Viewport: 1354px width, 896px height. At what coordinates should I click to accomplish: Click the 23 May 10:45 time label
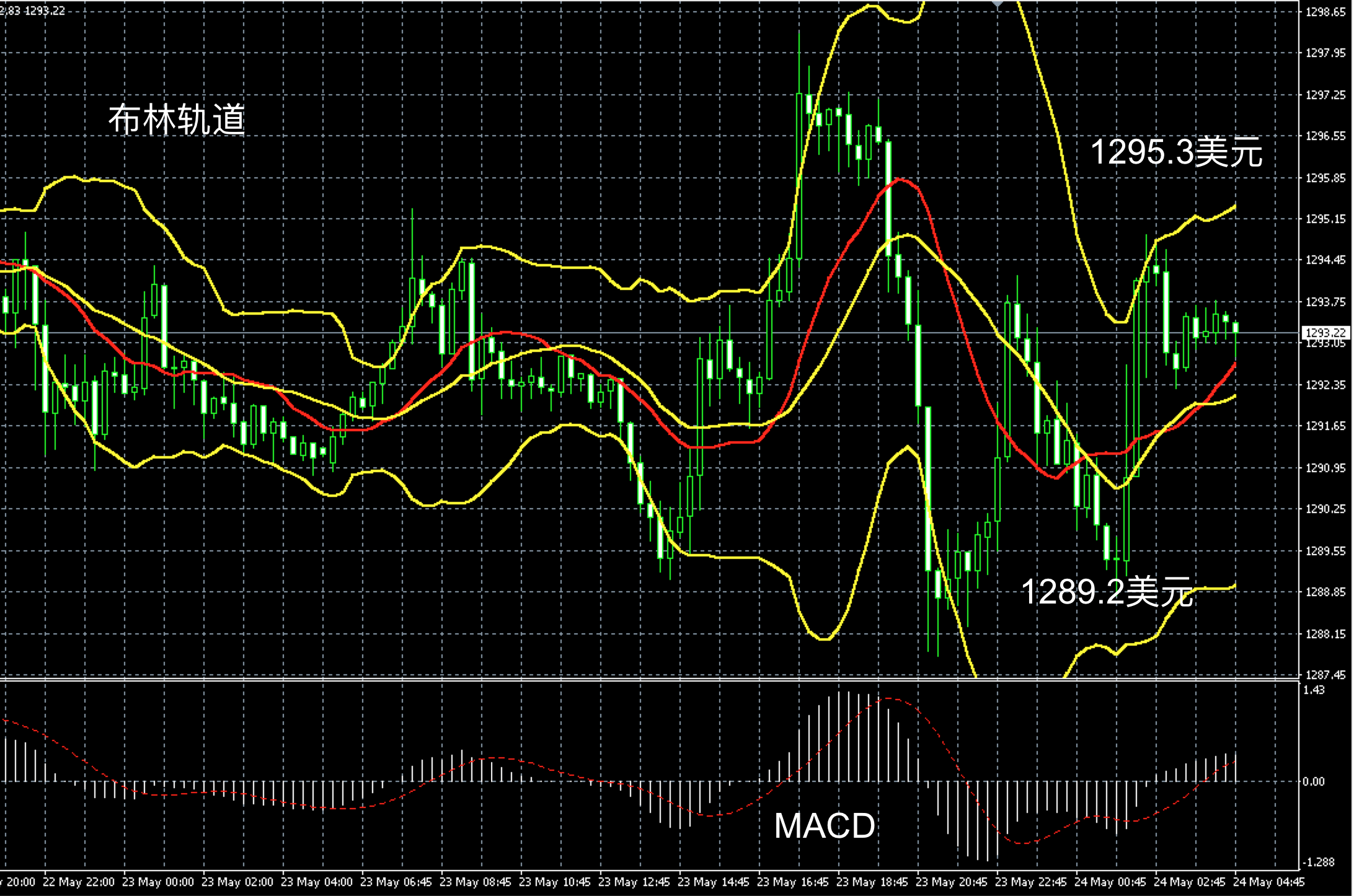point(554,882)
